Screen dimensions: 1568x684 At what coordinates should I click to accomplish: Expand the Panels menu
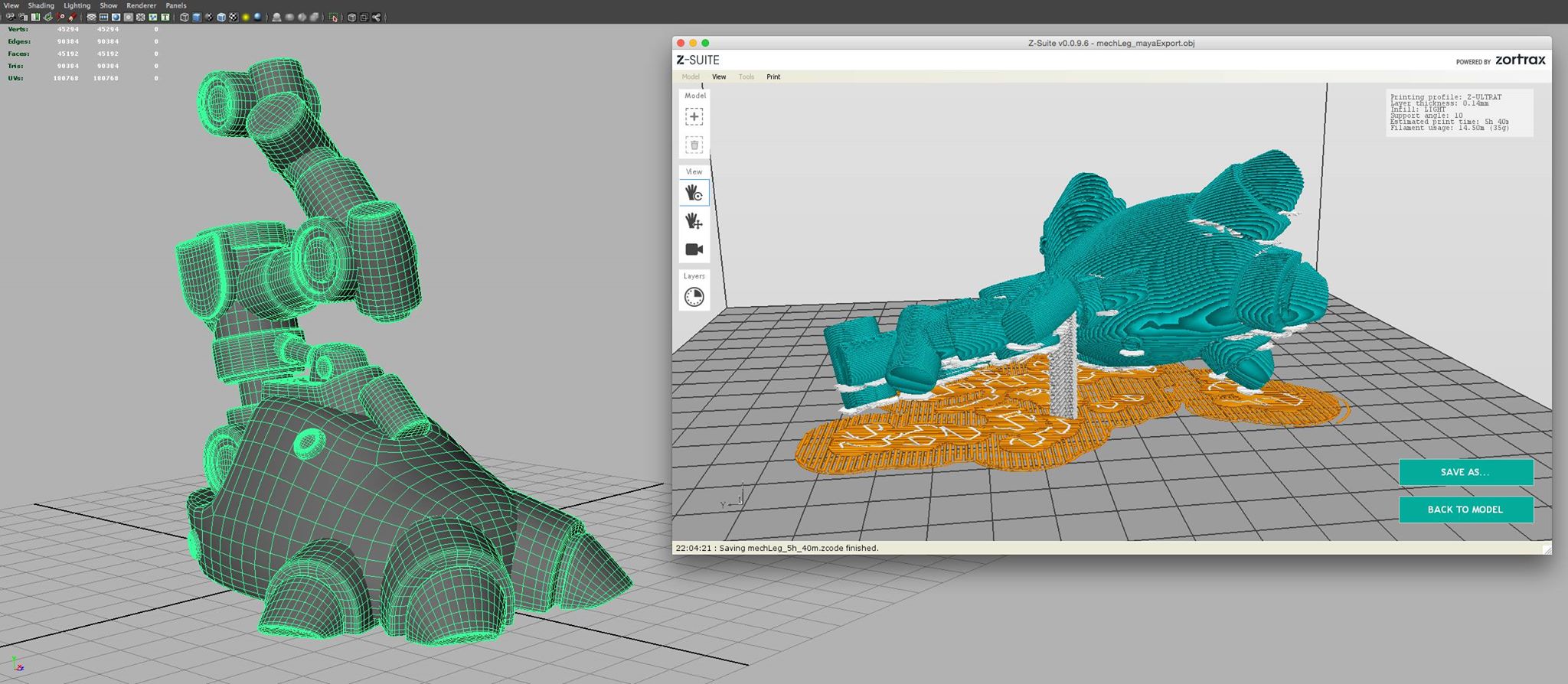pyautogui.click(x=176, y=5)
